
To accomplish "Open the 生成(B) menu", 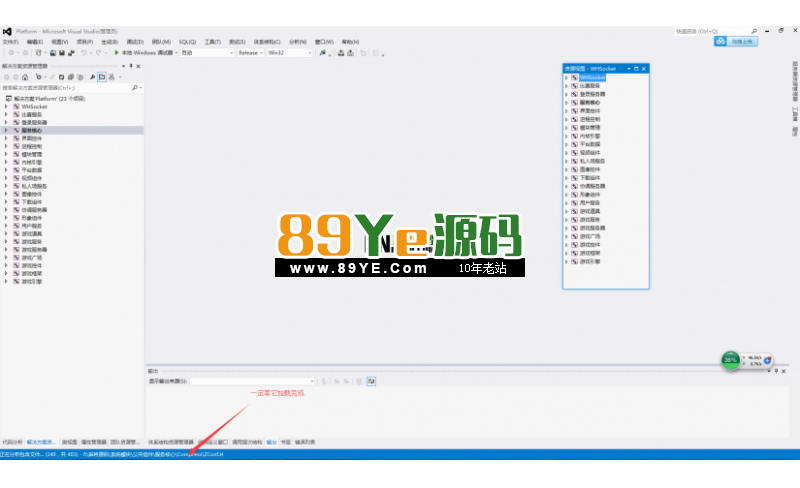I will (x=110, y=42).
